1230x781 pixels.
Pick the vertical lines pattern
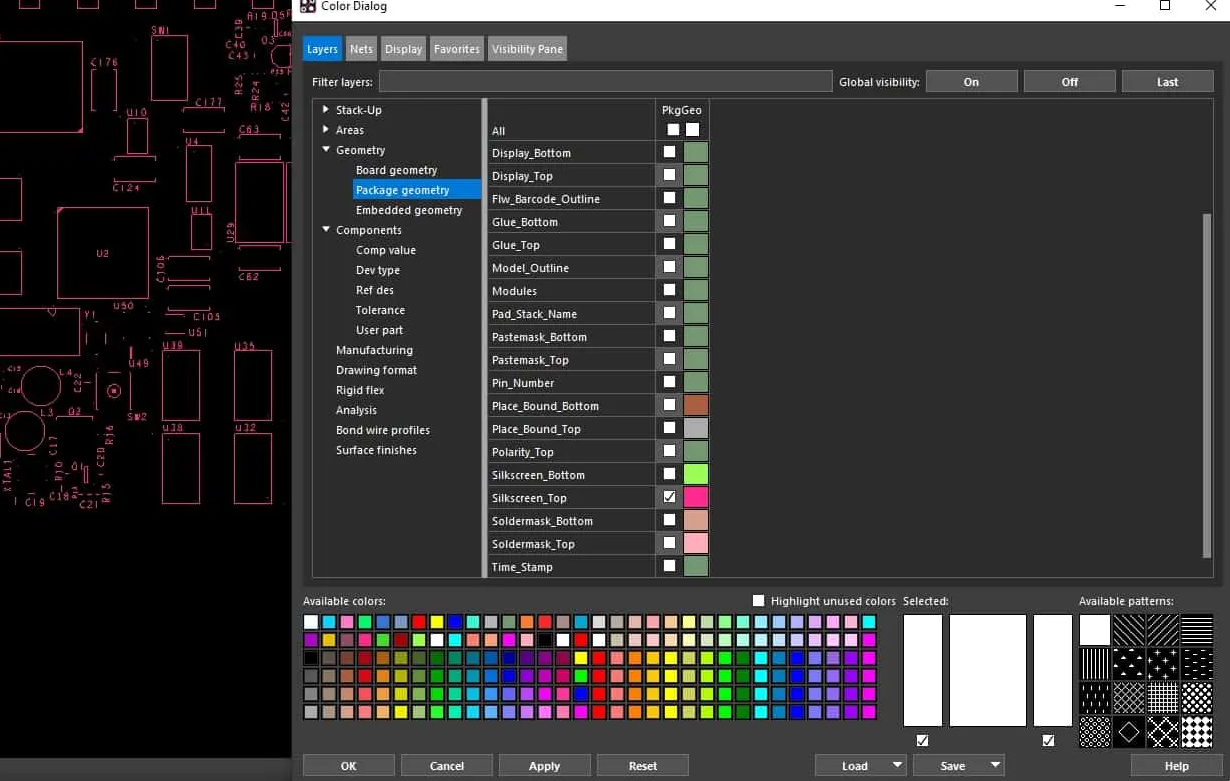pyautogui.click(x=1095, y=664)
